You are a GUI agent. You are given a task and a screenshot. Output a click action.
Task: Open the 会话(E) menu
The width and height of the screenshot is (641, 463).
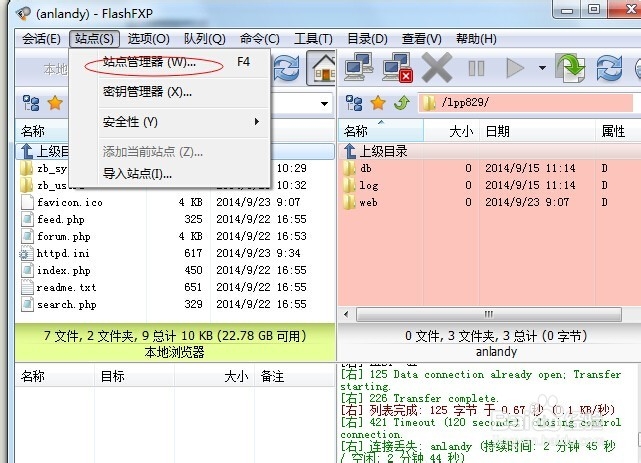pyautogui.click(x=41, y=39)
